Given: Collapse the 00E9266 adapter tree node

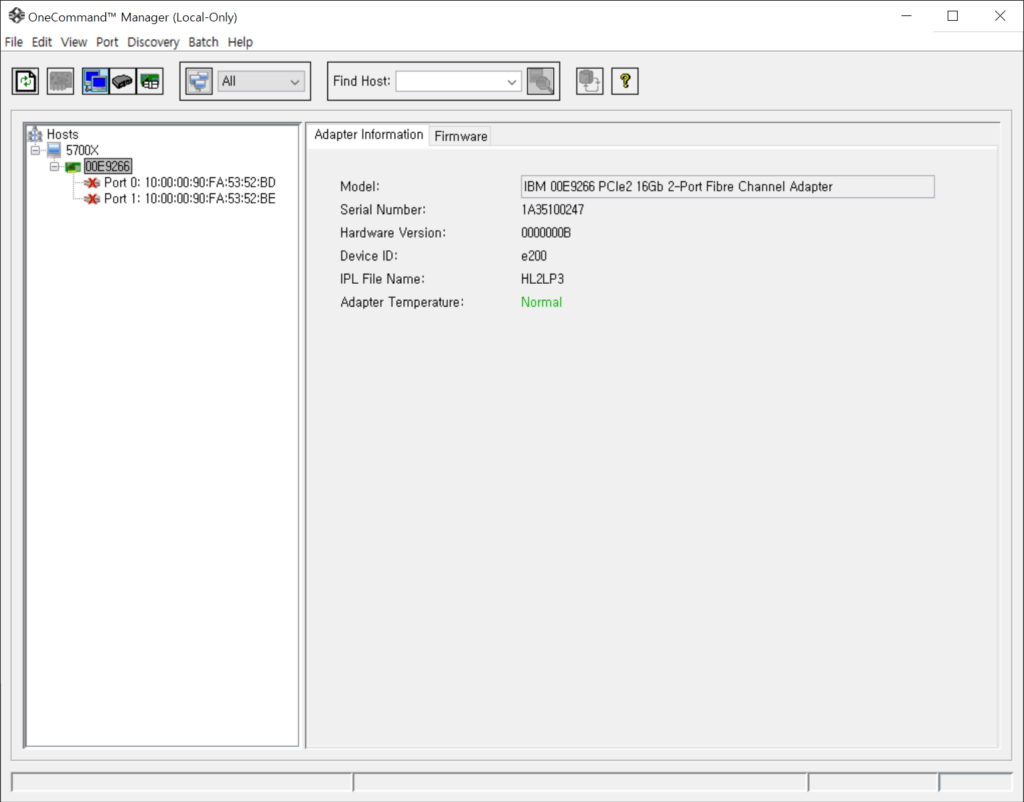Looking at the screenshot, I should pyautogui.click(x=55, y=166).
